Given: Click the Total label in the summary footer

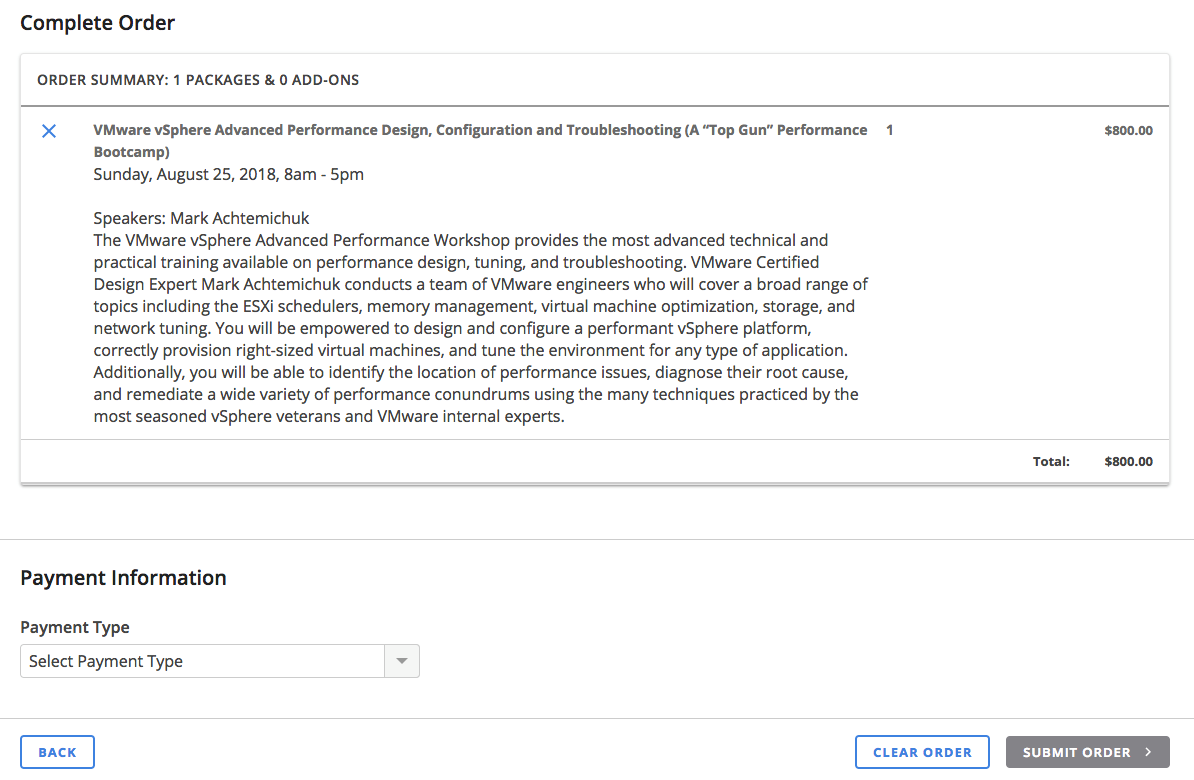Looking at the screenshot, I should [1051, 462].
